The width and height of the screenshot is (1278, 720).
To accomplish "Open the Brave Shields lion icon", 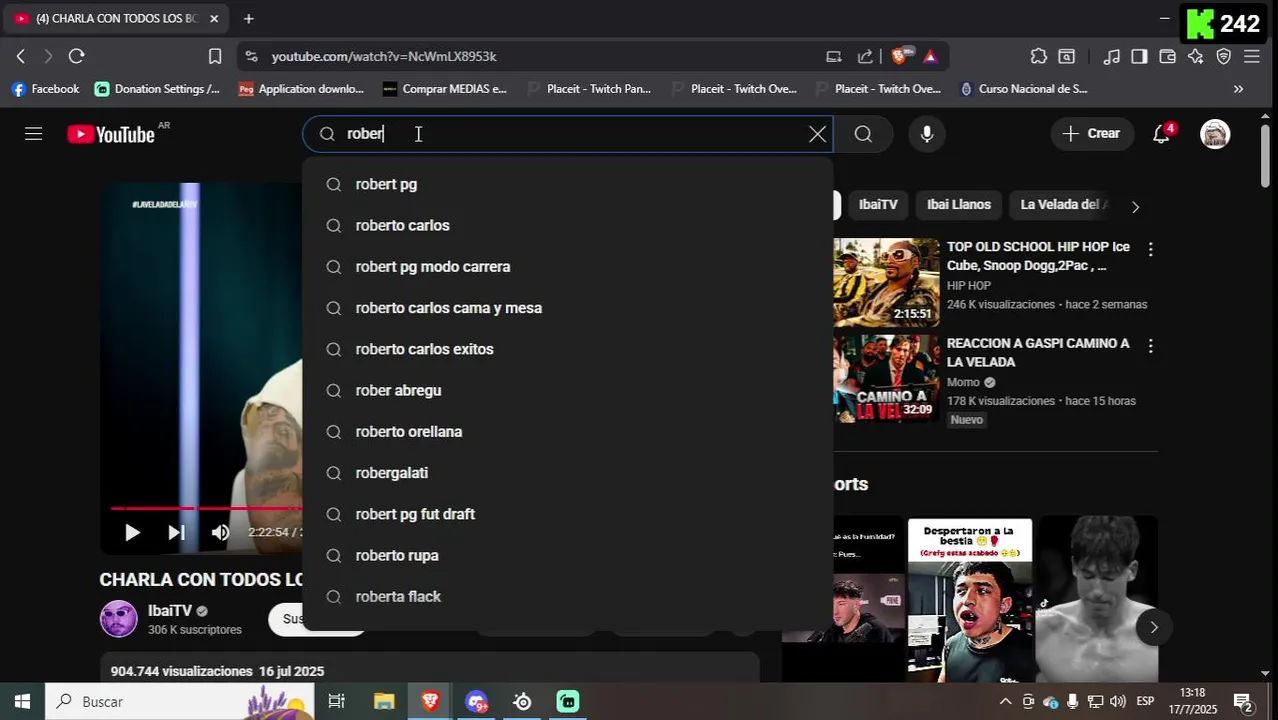I will pyautogui.click(x=899, y=56).
